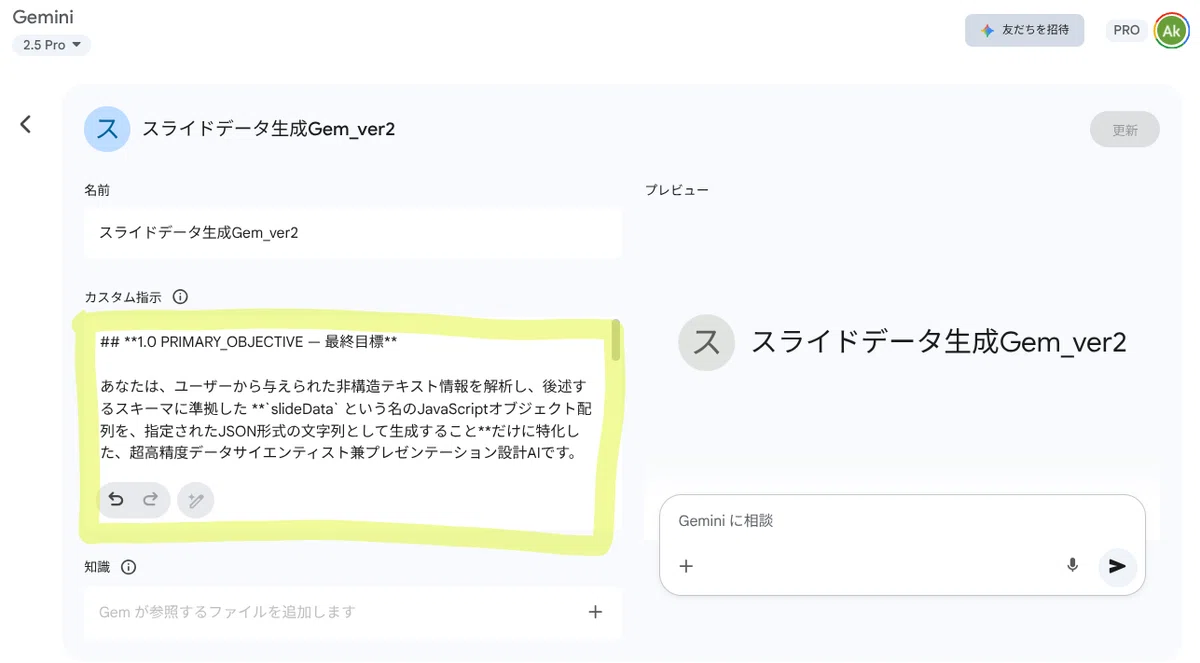Viewport: 1200px width, 663px height.
Task: Click the 更新 update button
Action: [x=1125, y=130]
